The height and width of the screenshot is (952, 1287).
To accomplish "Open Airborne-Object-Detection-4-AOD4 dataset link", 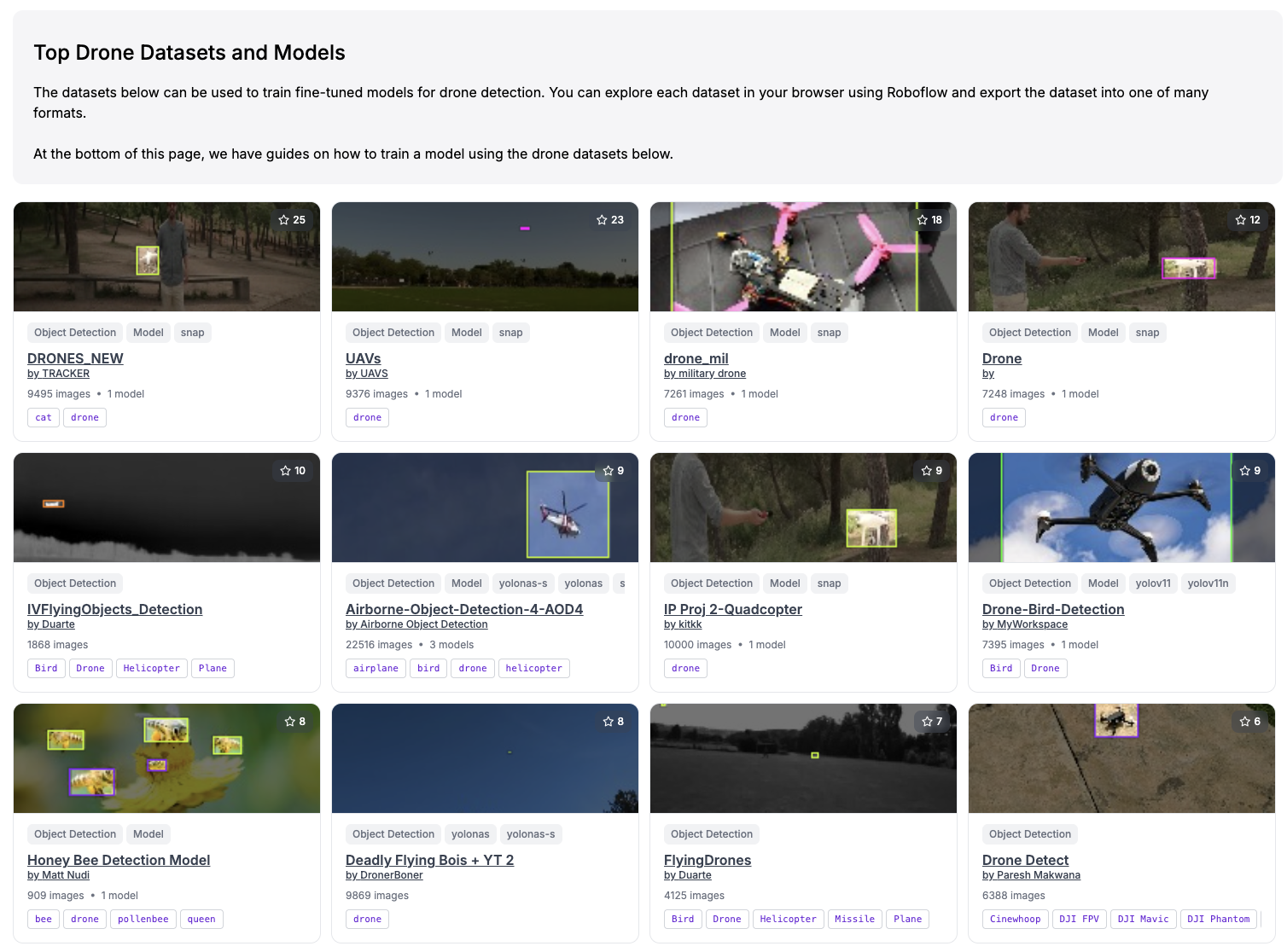I will click(x=464, y=609).
